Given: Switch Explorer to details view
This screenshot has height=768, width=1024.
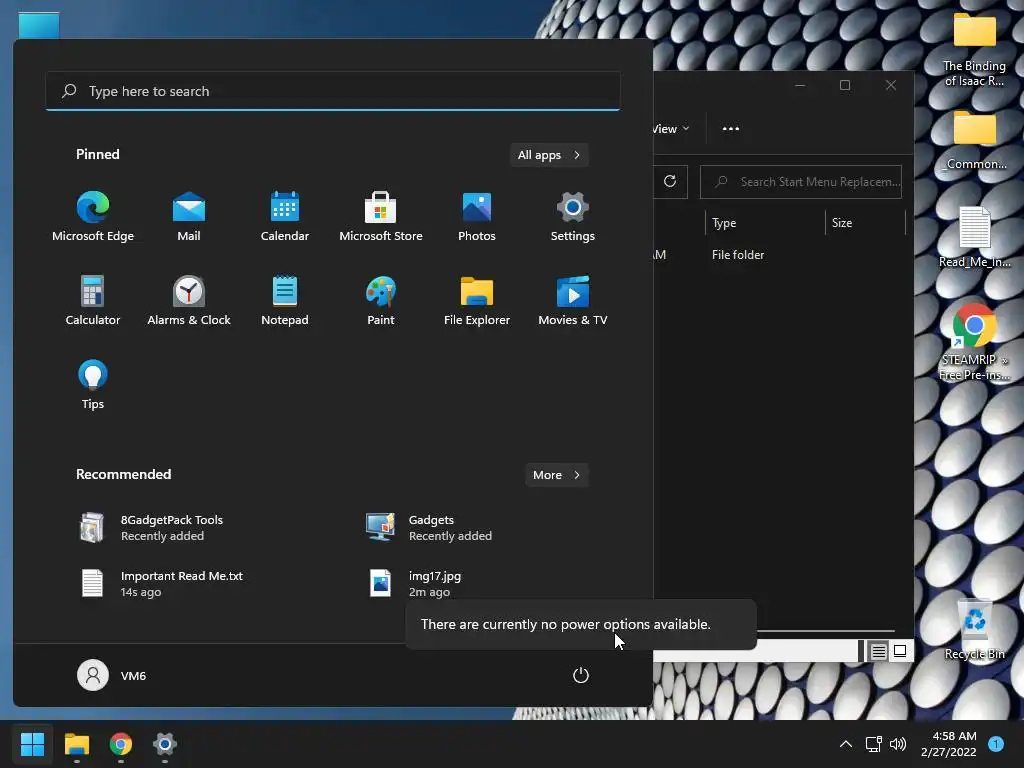Looking at the screenshot, I should (879, 651).
